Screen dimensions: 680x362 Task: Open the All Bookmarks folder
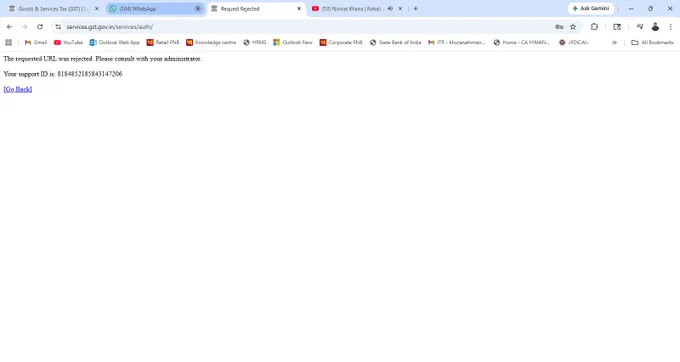pyautogui.click(x=653, y=42)
